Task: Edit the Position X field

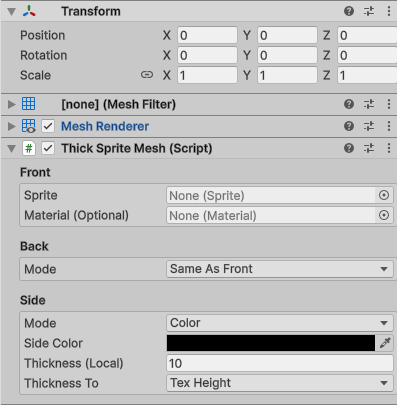Action: pyautogui.click(x=207, y=35)
